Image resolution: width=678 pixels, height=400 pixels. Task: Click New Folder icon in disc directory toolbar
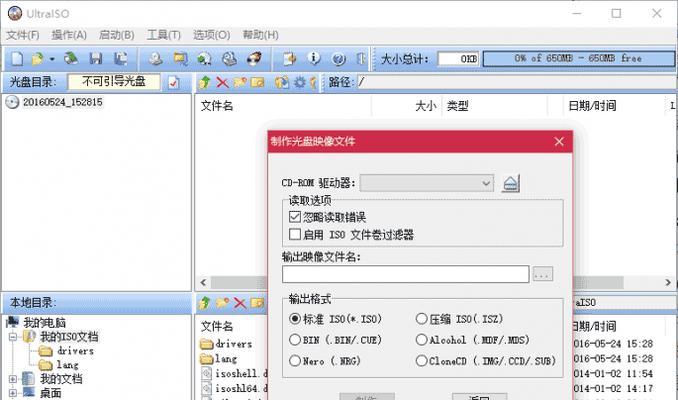240,82
